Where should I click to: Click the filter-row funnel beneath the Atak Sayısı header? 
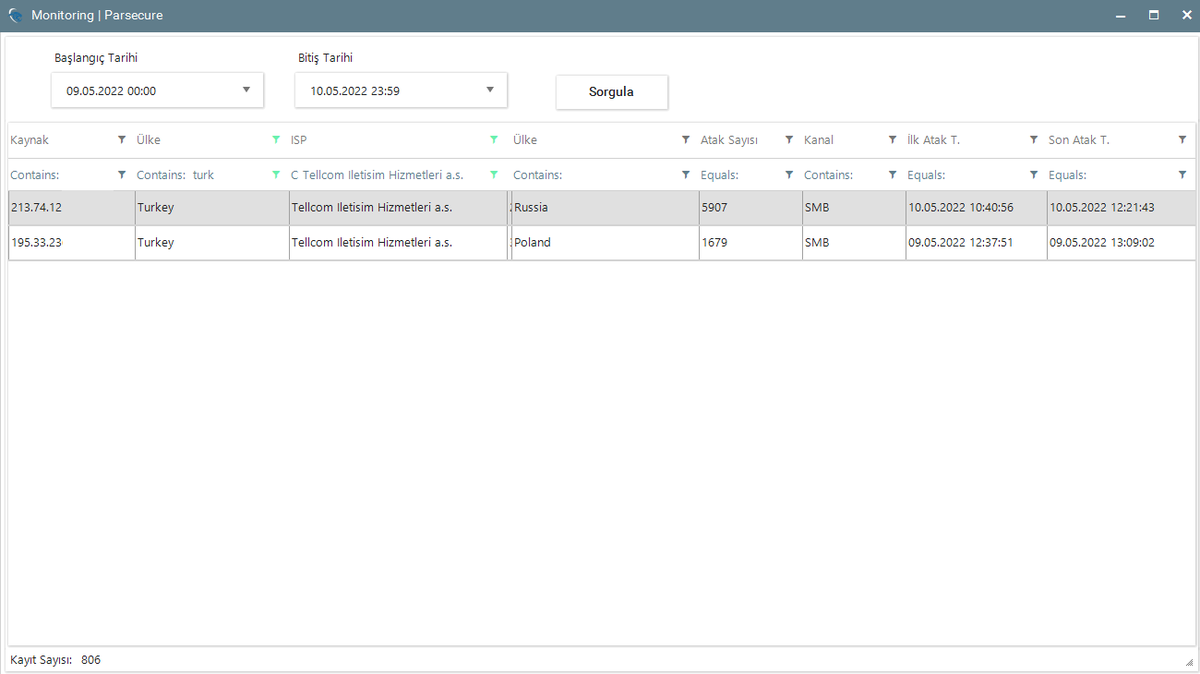789,175
